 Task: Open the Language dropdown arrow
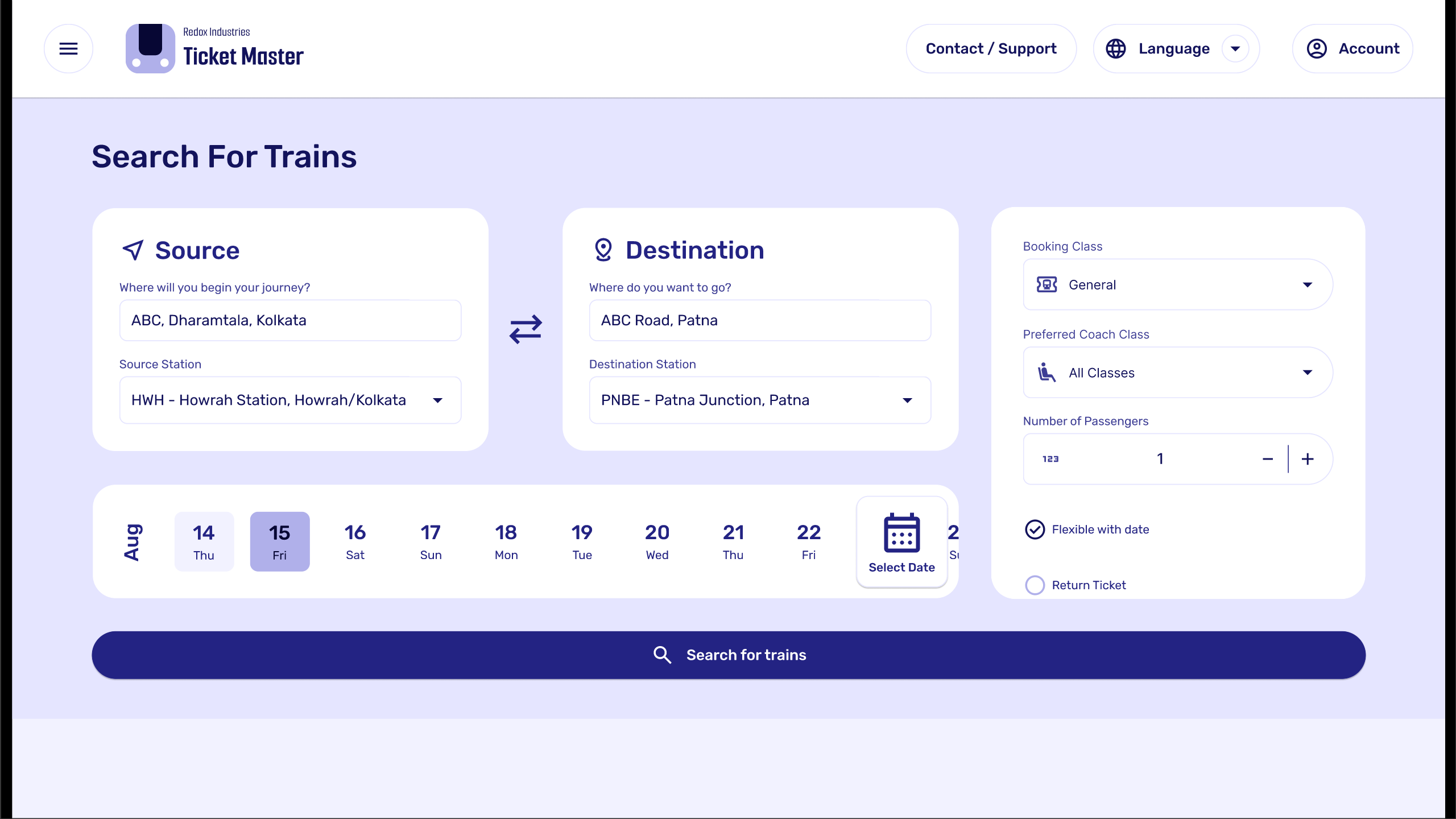tap(1235, 49)
